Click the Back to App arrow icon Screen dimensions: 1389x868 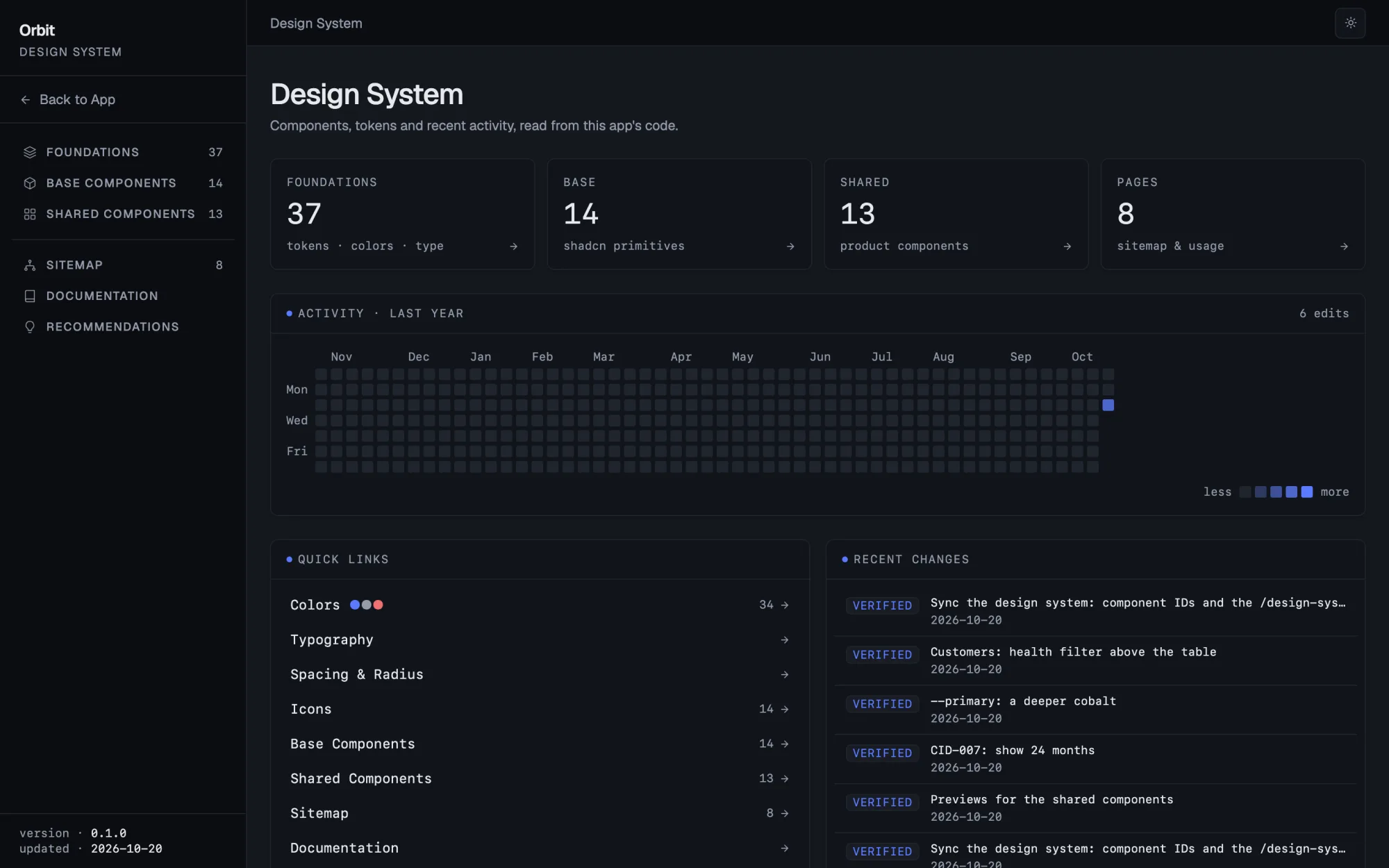pos(26,100)
